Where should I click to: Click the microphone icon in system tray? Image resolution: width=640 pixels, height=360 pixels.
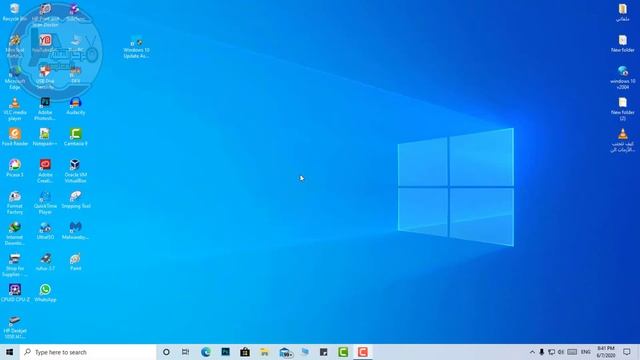[542, 352]
